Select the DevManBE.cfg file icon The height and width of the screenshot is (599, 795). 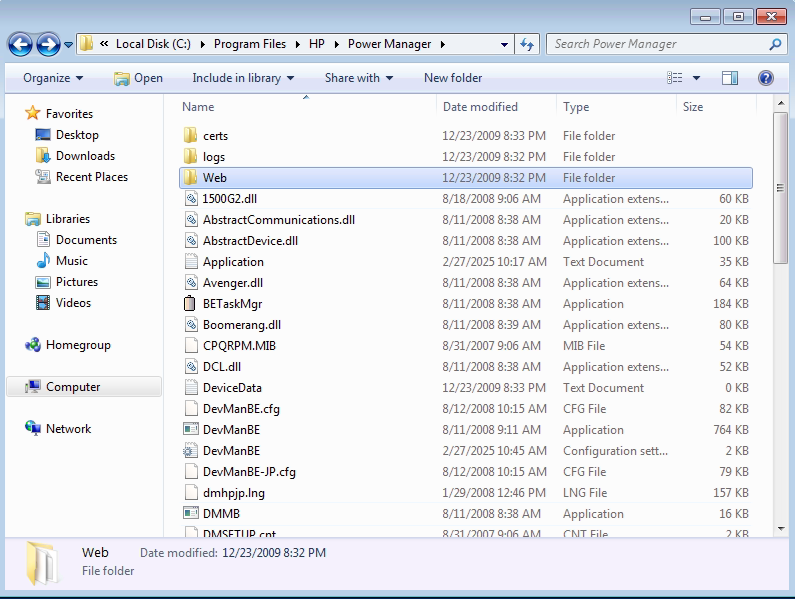click(x=191, y=408)
